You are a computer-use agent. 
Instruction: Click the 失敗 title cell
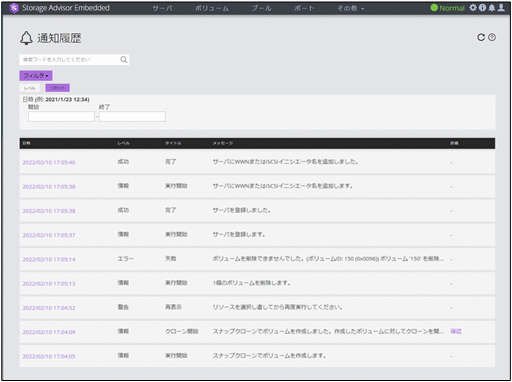coord(171,258)
